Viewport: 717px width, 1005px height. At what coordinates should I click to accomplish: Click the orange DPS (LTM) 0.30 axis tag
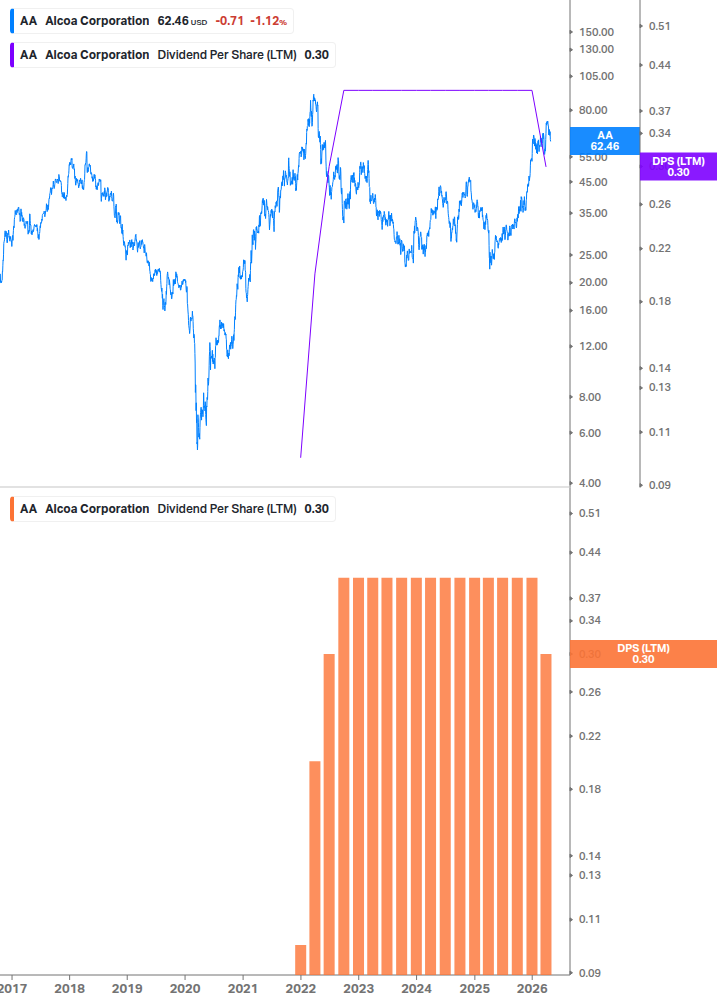tap(643, 654)
